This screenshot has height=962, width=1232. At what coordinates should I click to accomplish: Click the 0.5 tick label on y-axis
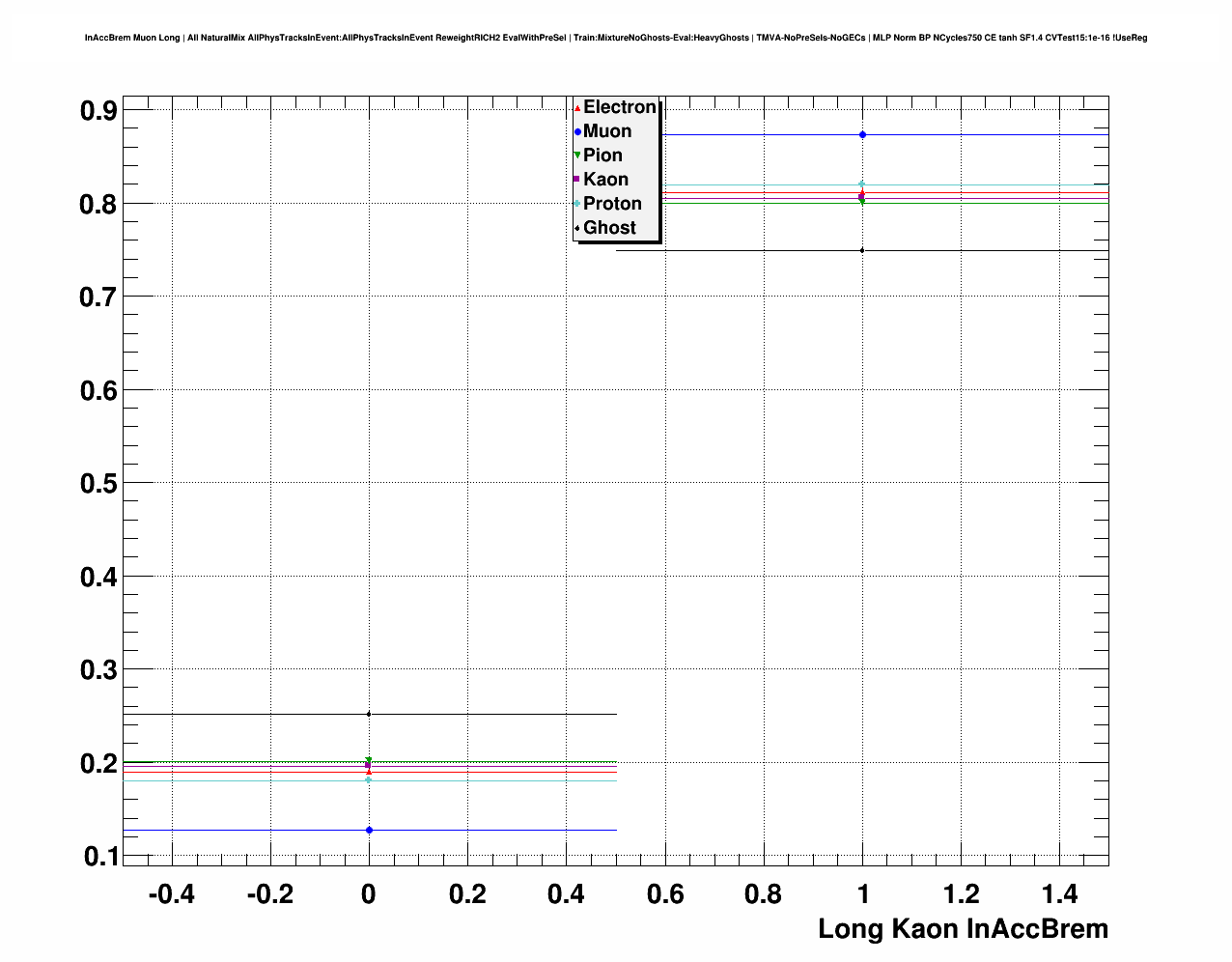(98, 484)
